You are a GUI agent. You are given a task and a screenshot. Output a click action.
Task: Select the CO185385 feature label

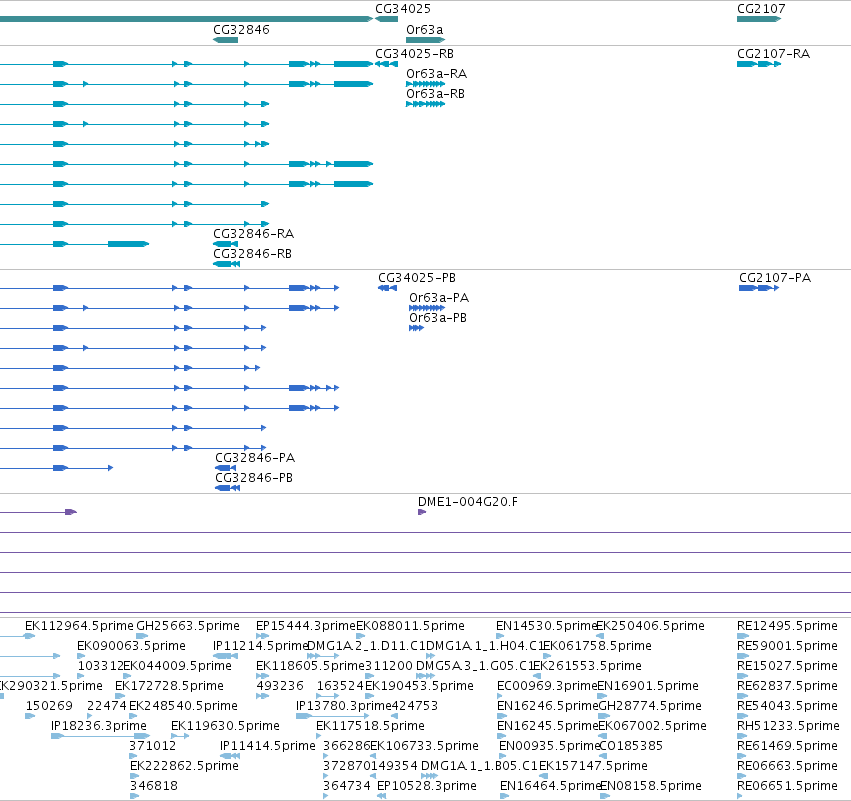(x=631, y=746)
